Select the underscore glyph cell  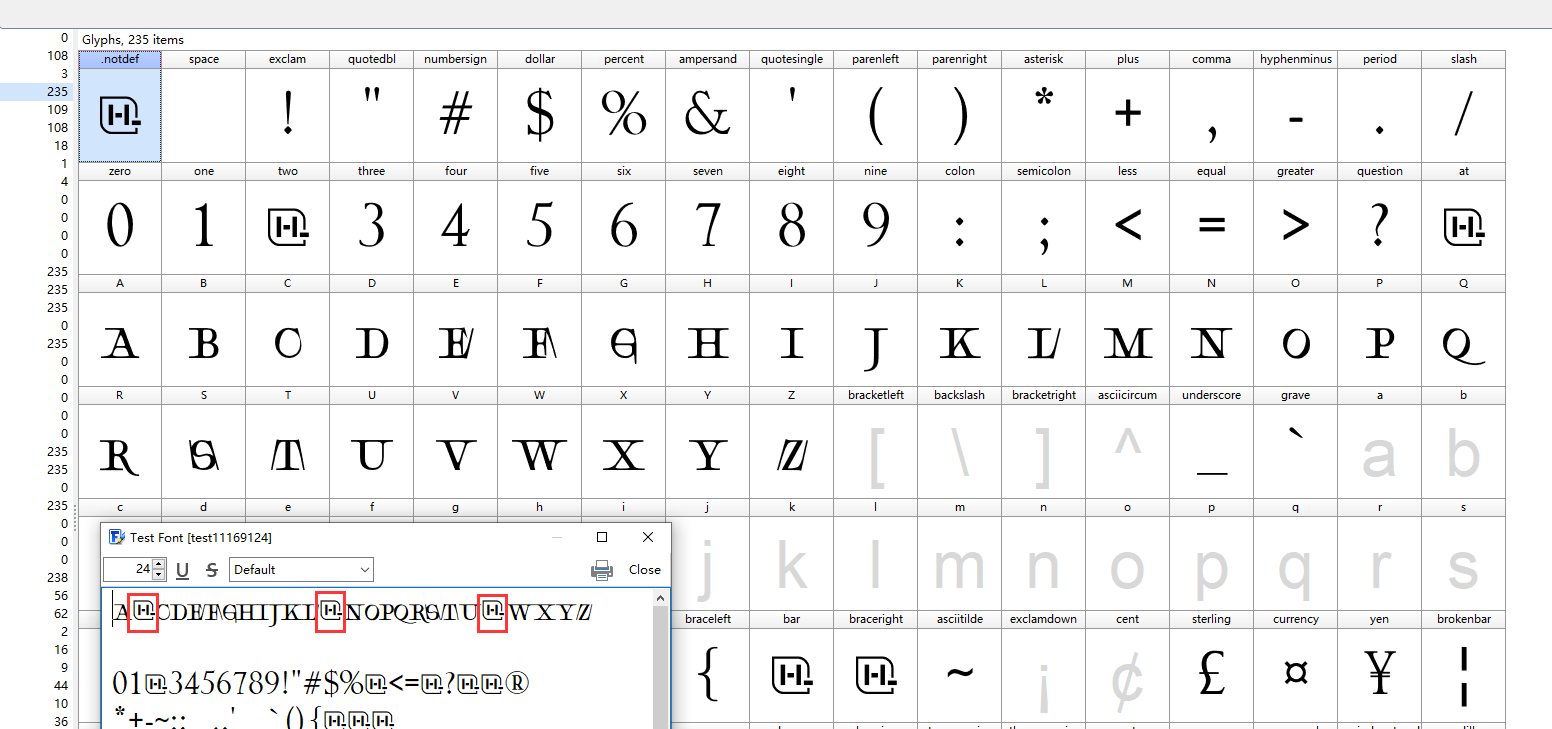(x=1212, y=443)
